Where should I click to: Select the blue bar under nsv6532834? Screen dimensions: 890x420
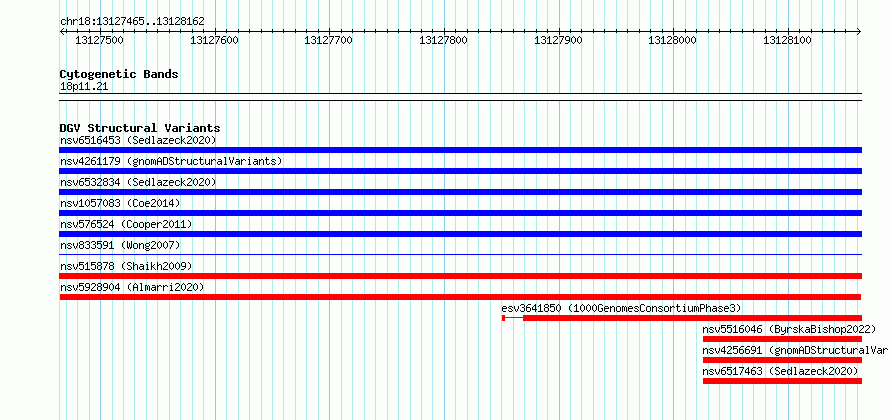pos(460,192)
